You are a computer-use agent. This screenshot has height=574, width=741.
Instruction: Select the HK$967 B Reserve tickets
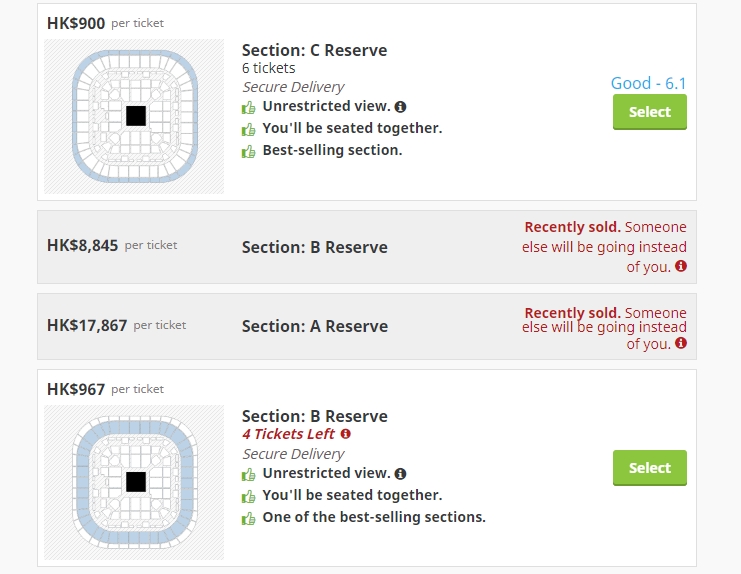[650, 468]
